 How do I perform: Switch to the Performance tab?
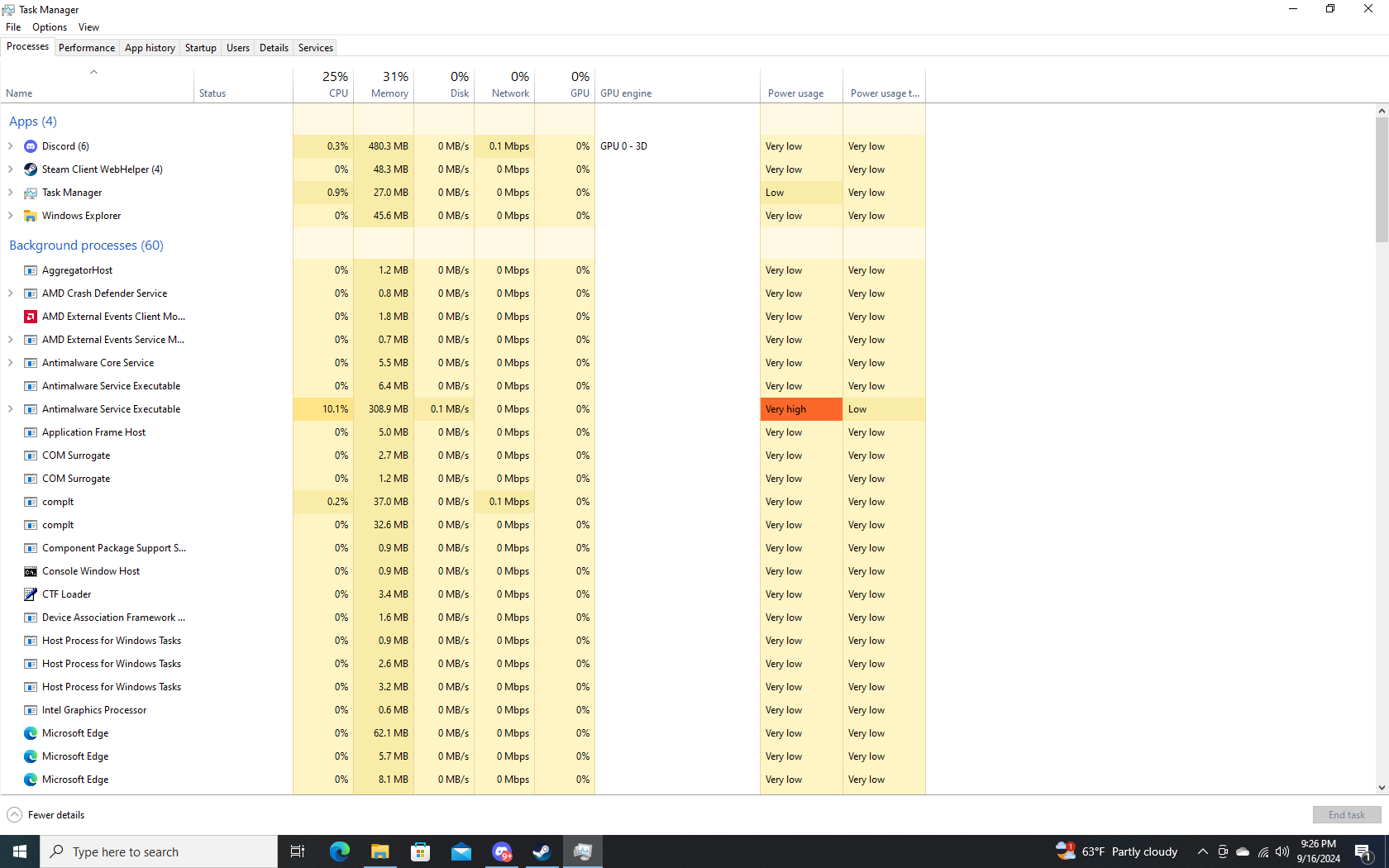tap(87, 48)
